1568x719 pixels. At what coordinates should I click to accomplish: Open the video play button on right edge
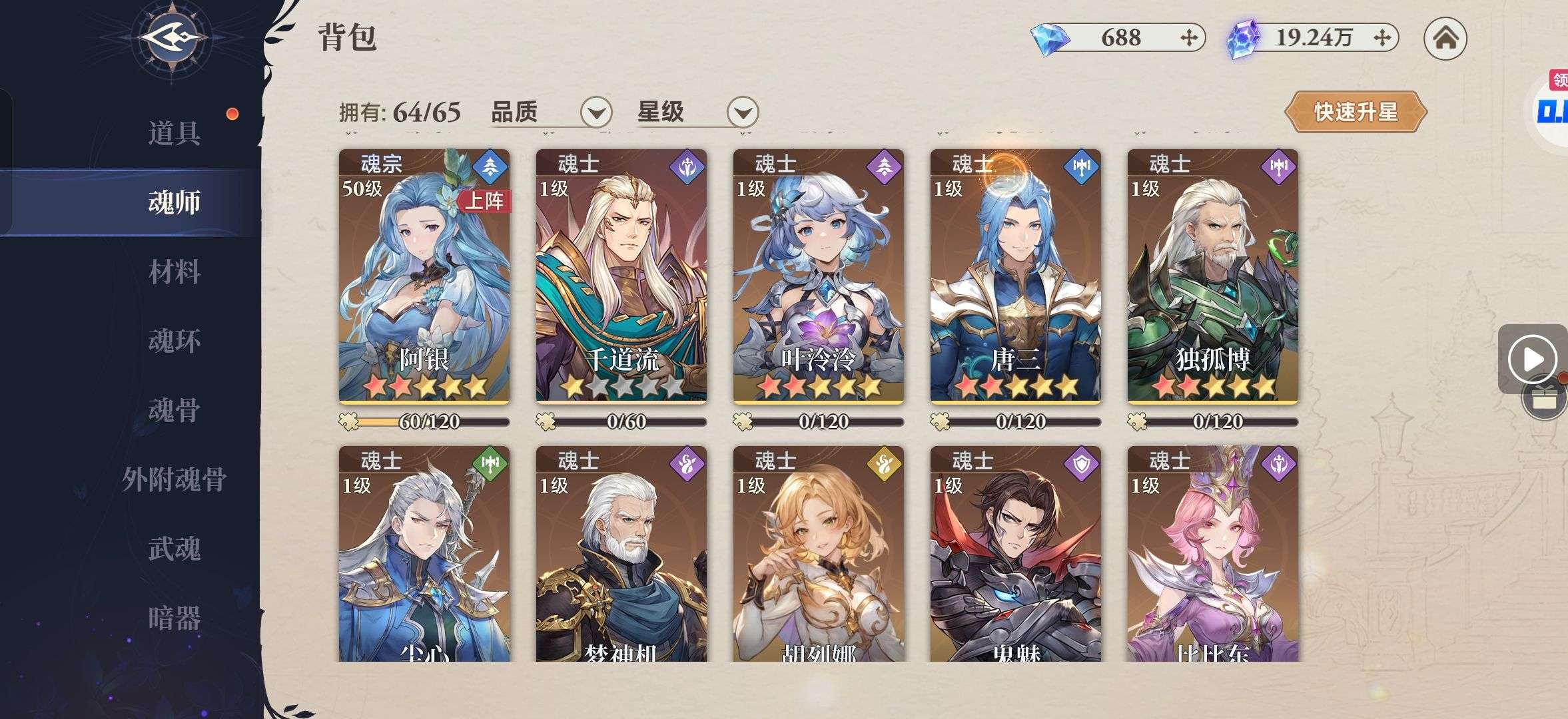1533,359
